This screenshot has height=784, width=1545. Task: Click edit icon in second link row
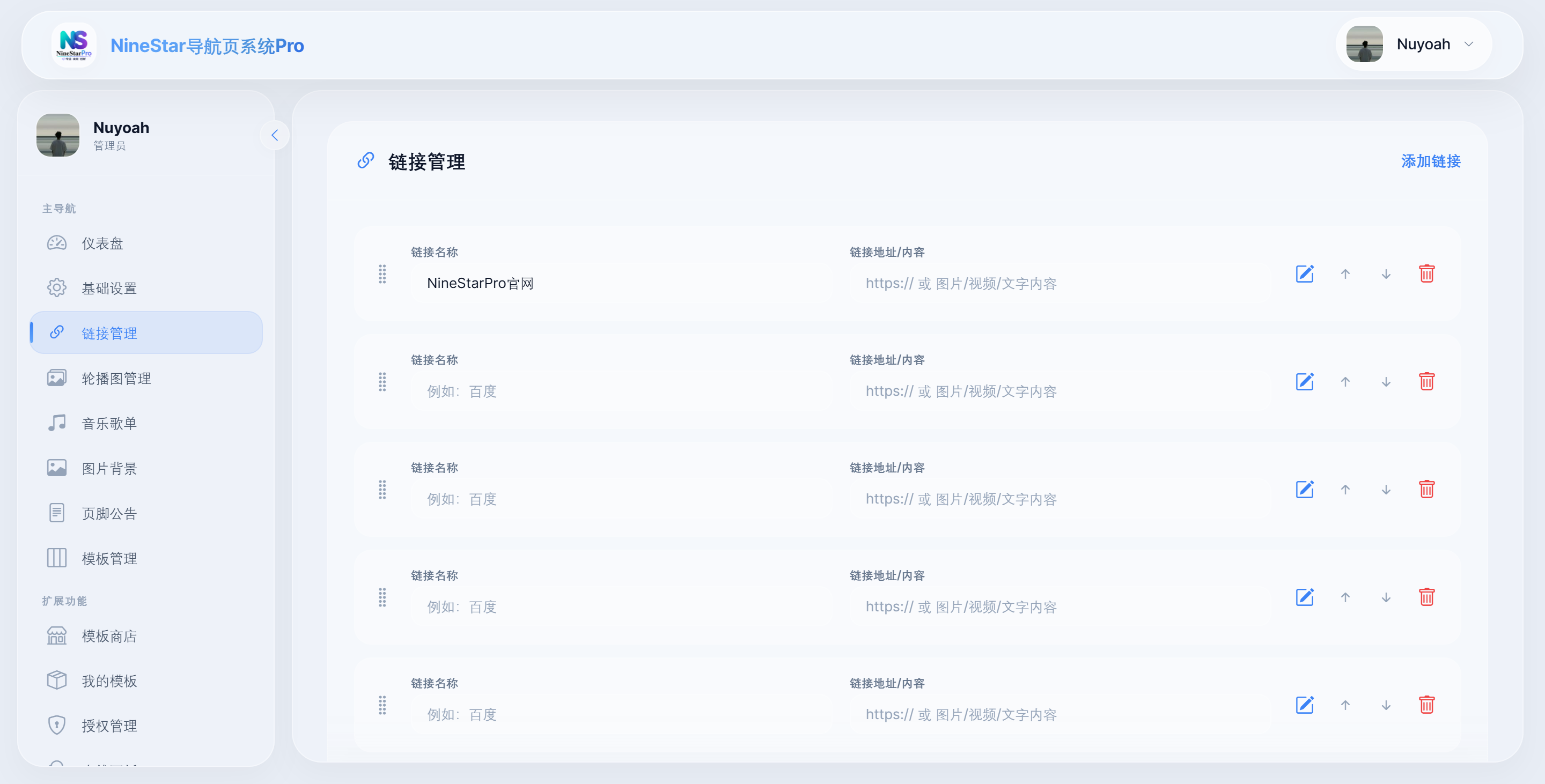coord(1305,382)
